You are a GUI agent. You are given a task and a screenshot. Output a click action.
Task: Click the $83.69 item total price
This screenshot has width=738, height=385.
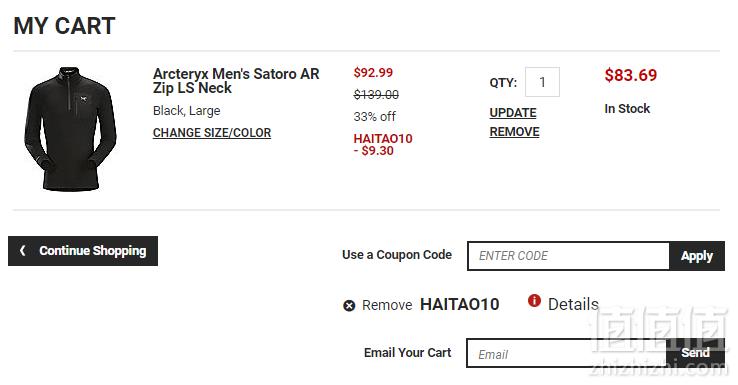tap(631, 75)
